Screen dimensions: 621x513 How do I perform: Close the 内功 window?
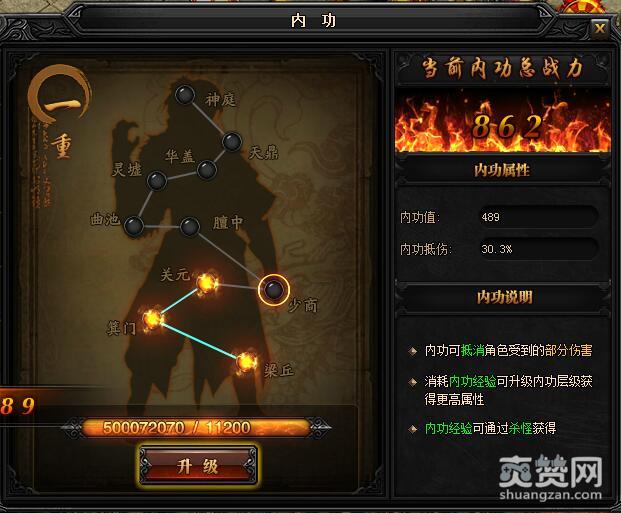(x=600, y=28)
